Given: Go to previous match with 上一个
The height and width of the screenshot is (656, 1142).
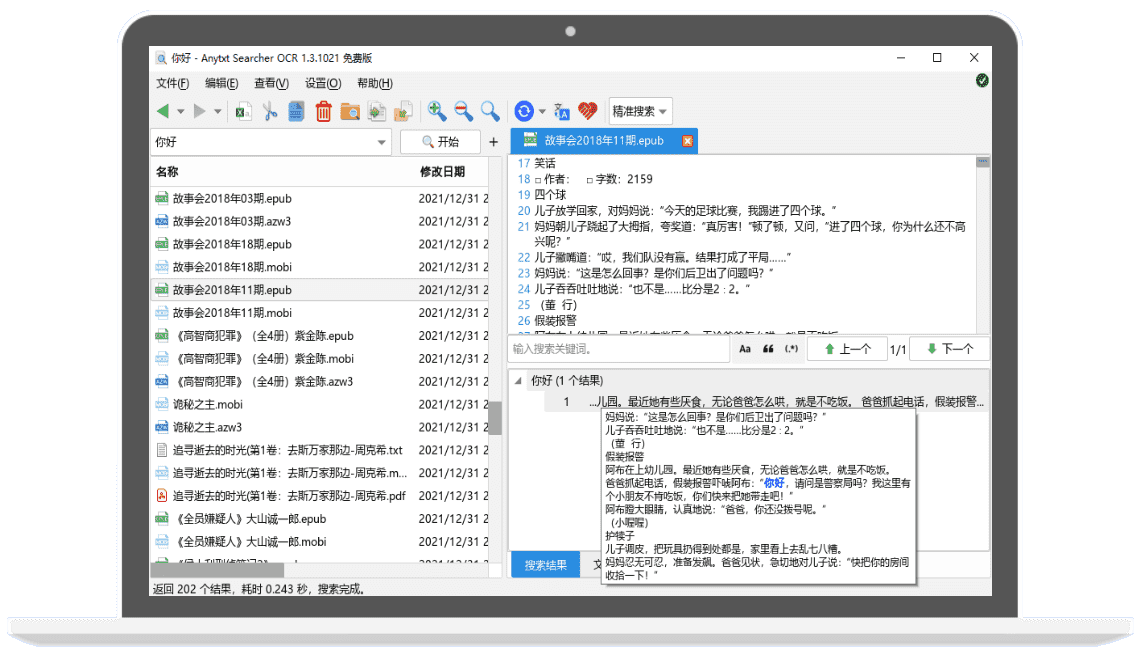Looking at the screenshot, I should 848,349.
